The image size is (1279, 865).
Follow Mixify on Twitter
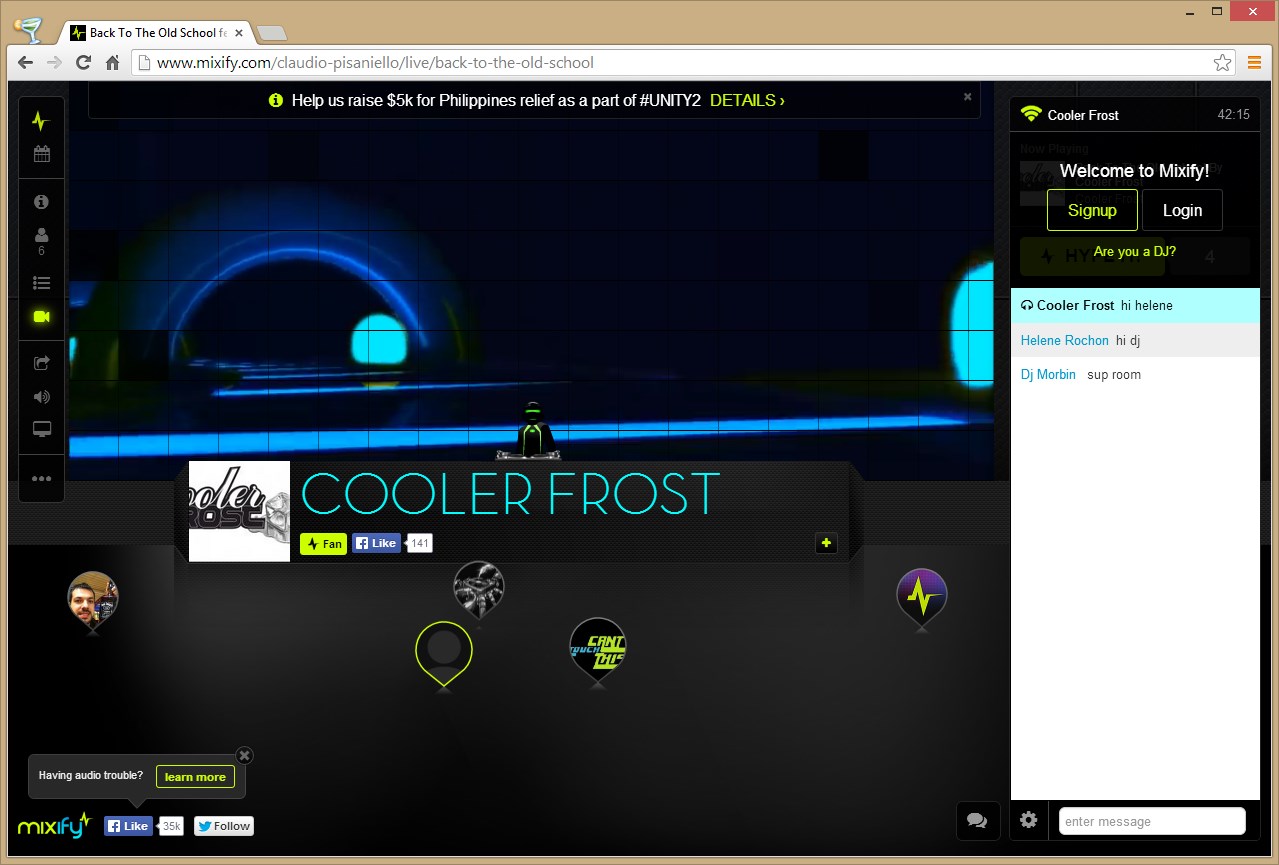[x=224, y=826]
